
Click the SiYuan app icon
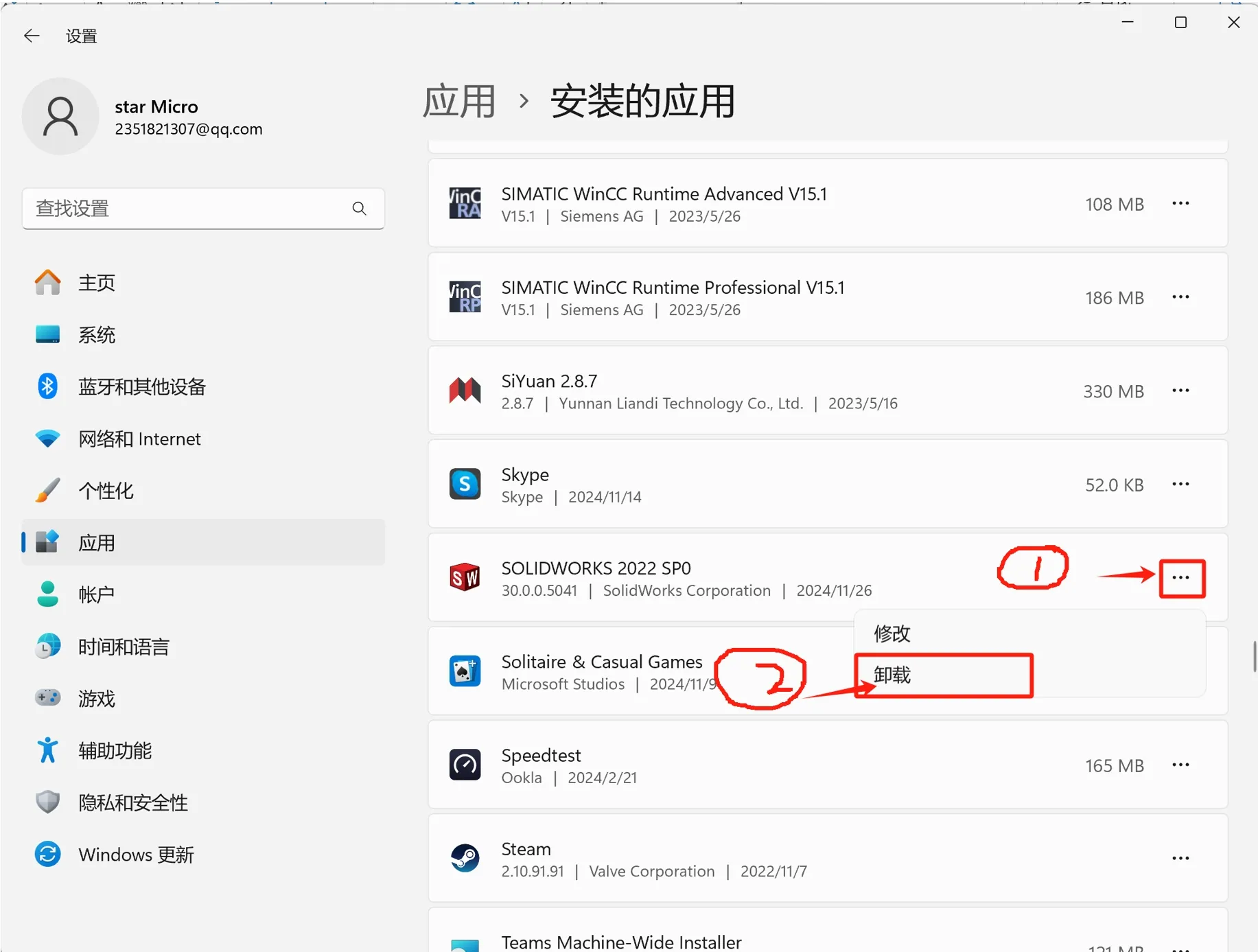click(x=465, y=390)
